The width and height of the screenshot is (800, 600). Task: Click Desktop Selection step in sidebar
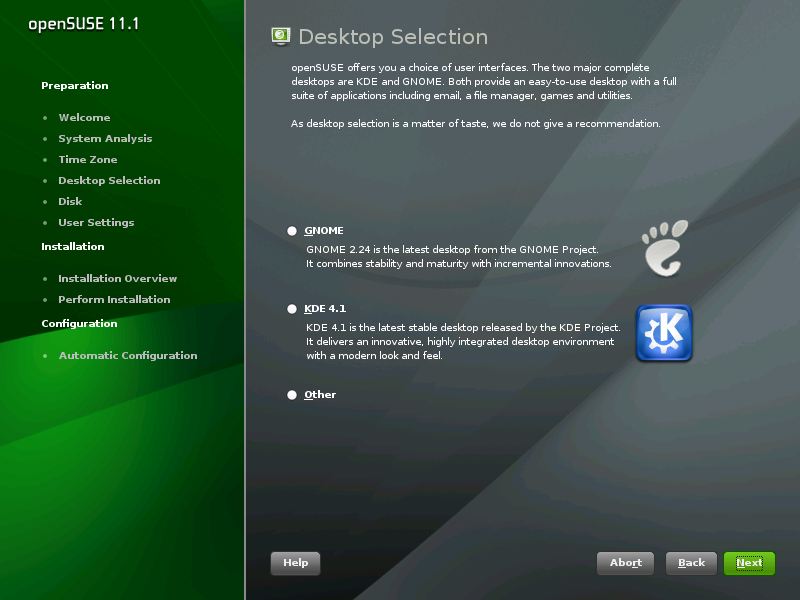pyautogui.click(x=109, y=181)
